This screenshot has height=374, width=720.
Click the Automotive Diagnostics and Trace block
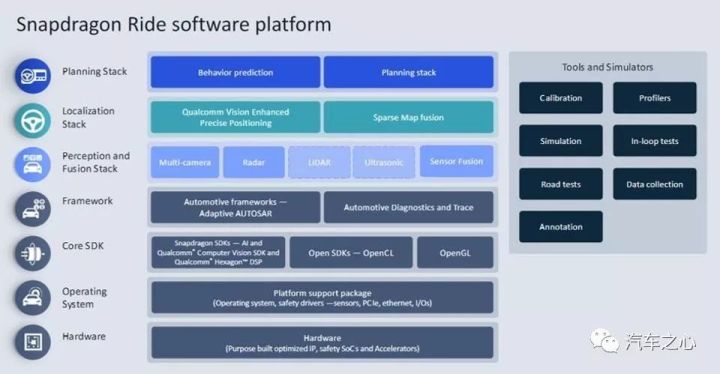click(408, 207)
